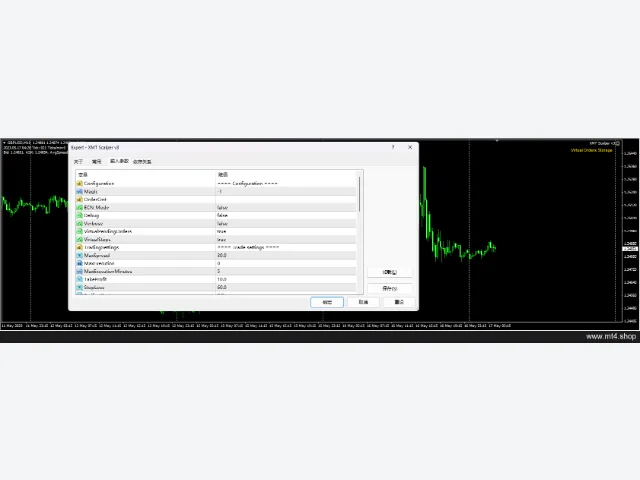The height and width of the screenshot is (480, 640).
Task: Select the '==== trade settings ====' value cell
Action: click(x=286, y=247)
